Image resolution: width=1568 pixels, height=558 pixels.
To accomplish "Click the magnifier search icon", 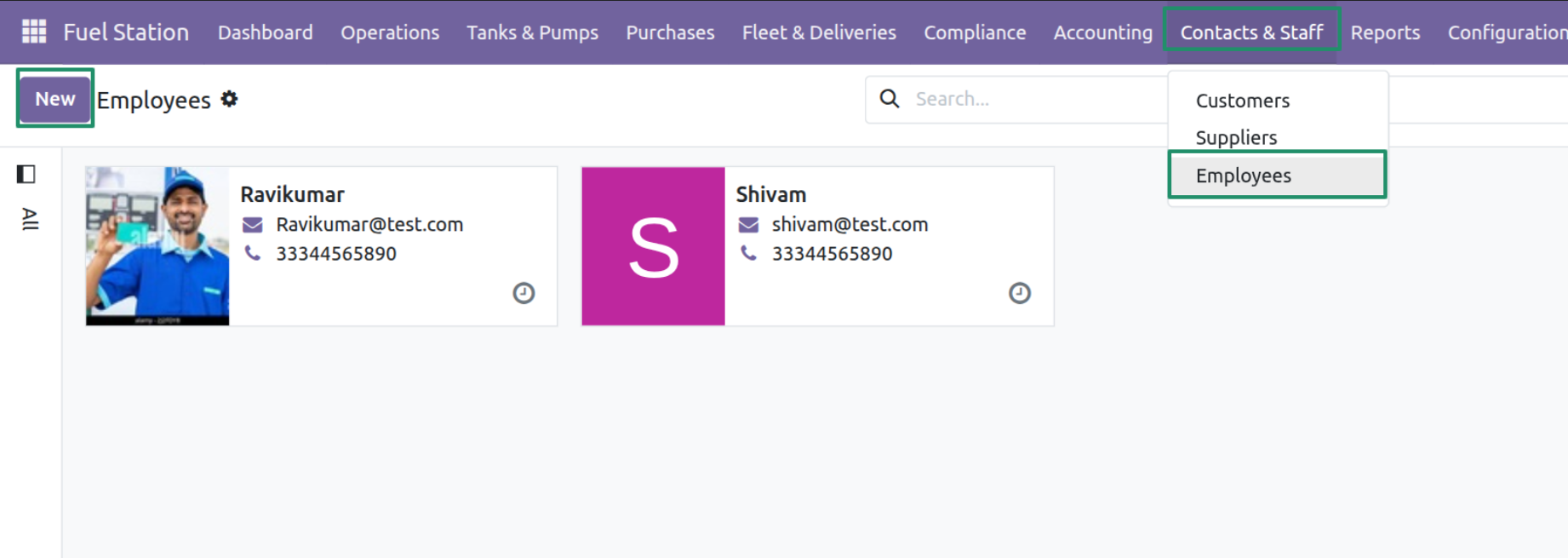I will (890, 99).
